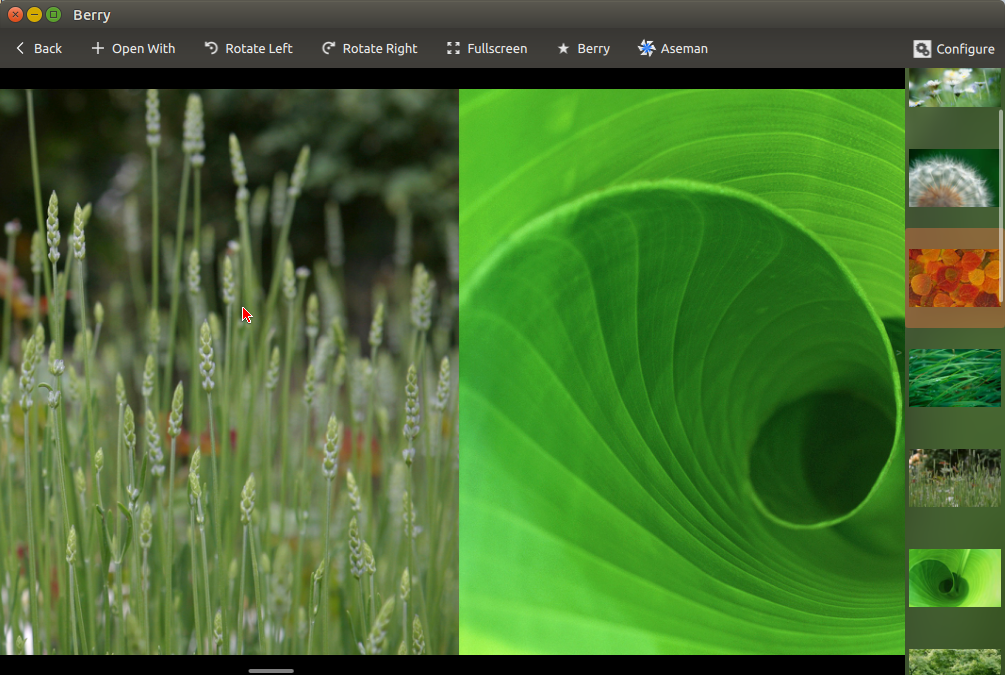Maximize the Berry window
Screen dimensions: 1005x675
click(x=54, y=14)
